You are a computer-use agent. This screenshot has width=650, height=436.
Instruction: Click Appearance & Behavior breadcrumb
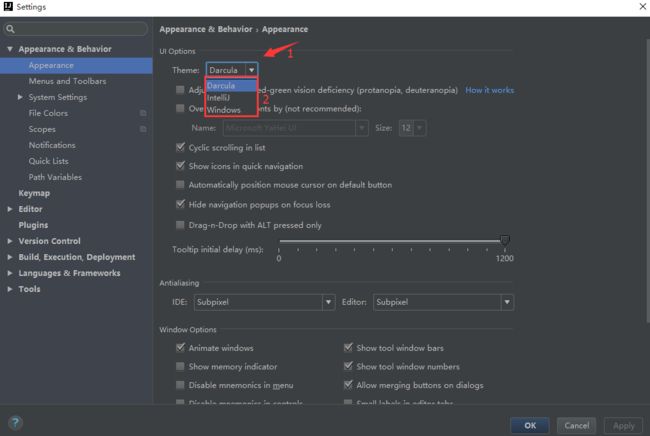(x=206, y=29)
